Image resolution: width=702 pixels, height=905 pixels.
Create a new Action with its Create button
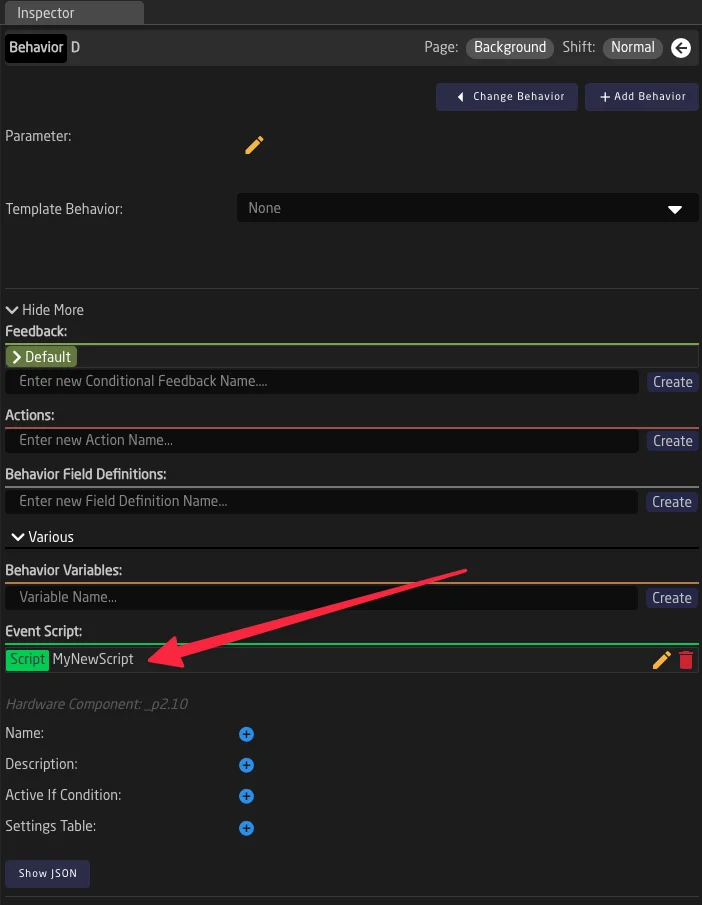point(671,440)
